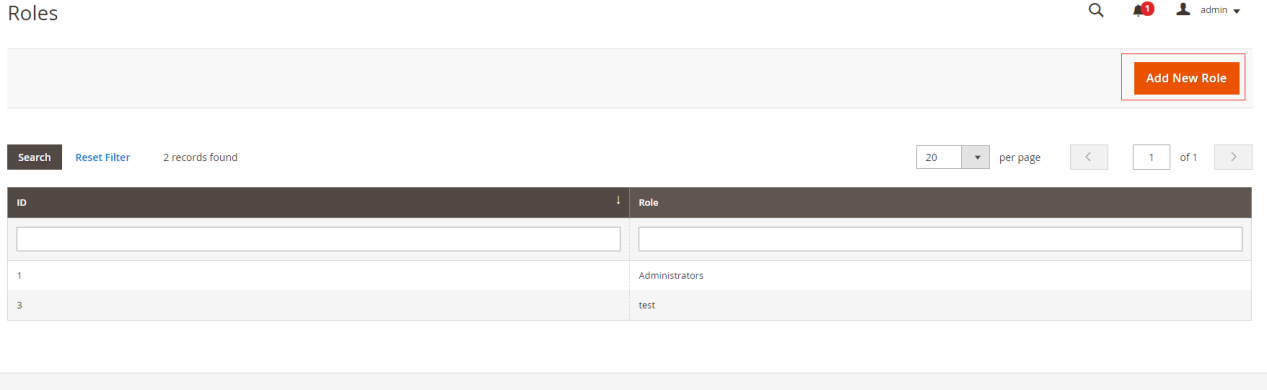Sort by the Role column header
The width and height of the screenshot is (1267, 390).
click(940, 202)
